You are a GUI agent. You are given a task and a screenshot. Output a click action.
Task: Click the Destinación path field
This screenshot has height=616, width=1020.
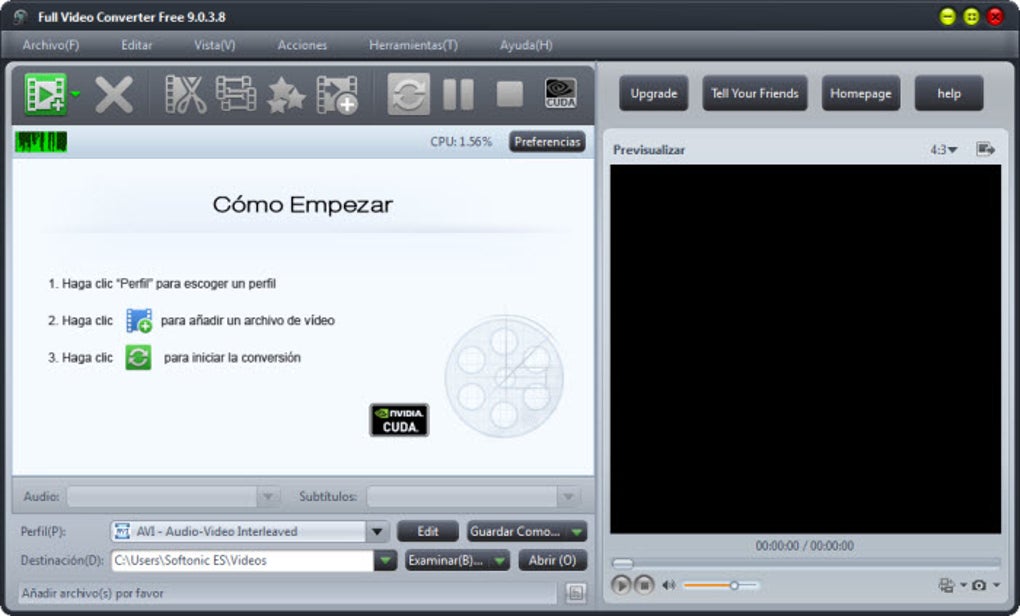click(242, 560)
